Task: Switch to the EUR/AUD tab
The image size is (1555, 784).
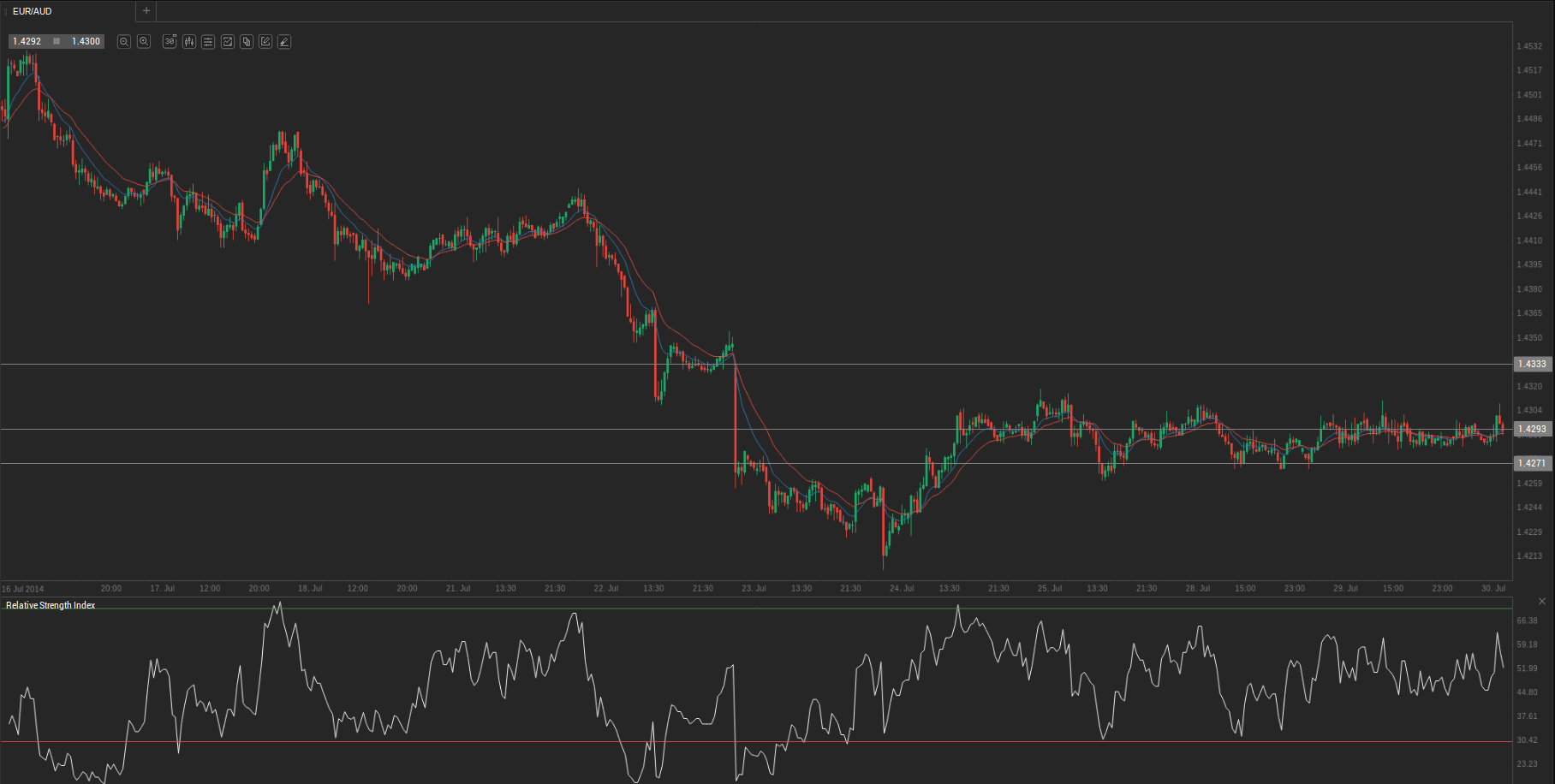Action: 33,11
